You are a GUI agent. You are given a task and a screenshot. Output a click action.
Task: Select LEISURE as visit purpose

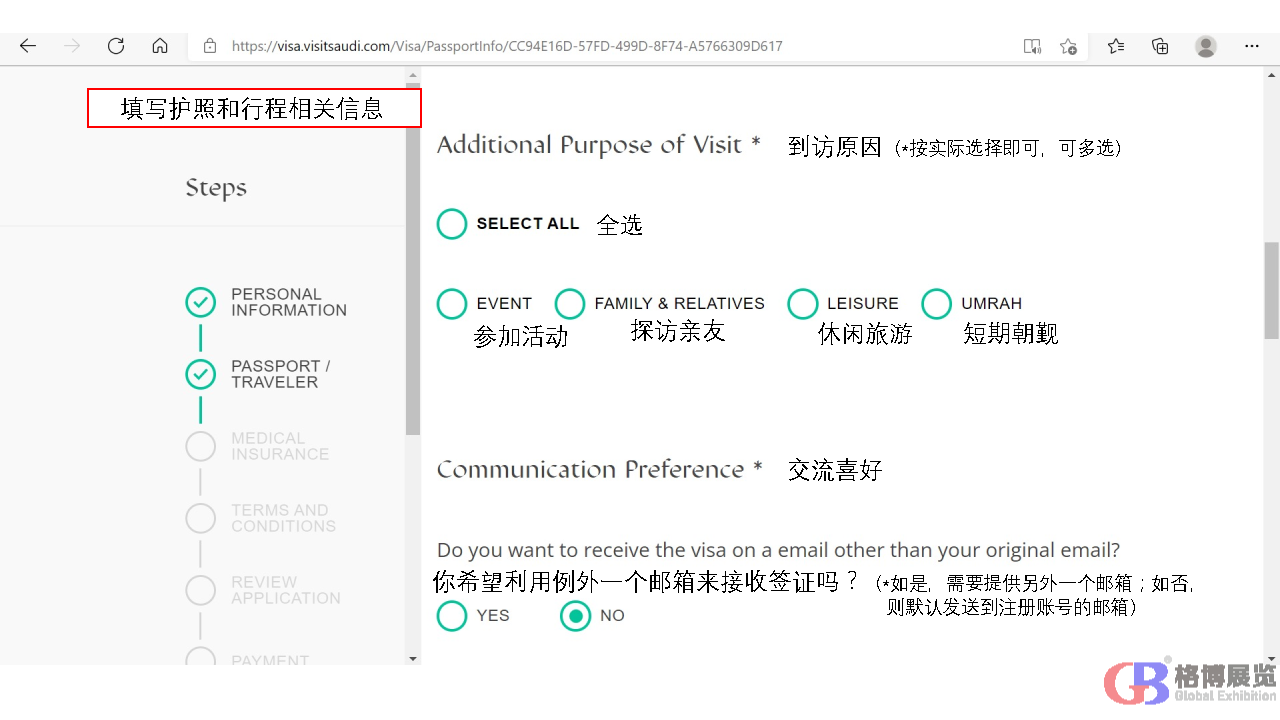pos(803,304)
